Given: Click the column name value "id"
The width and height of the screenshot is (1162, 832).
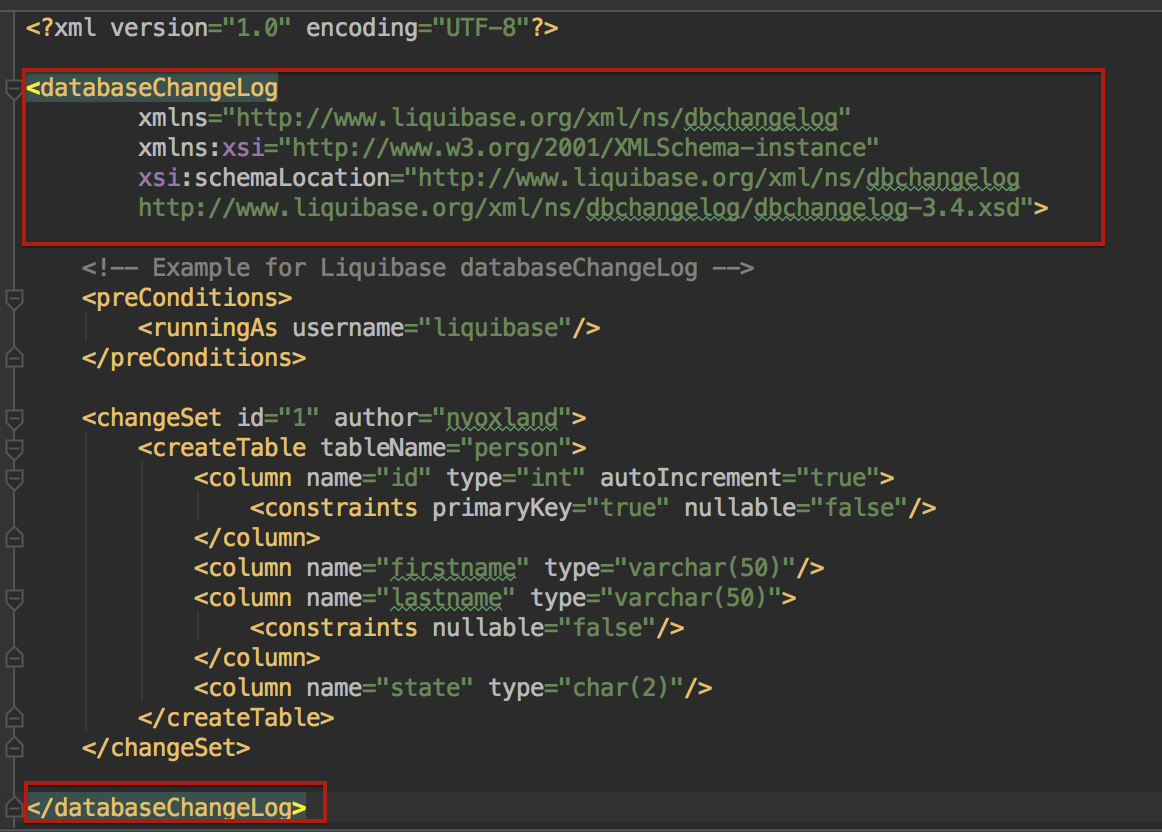Looking at the screenshot, I should (404, 478).
